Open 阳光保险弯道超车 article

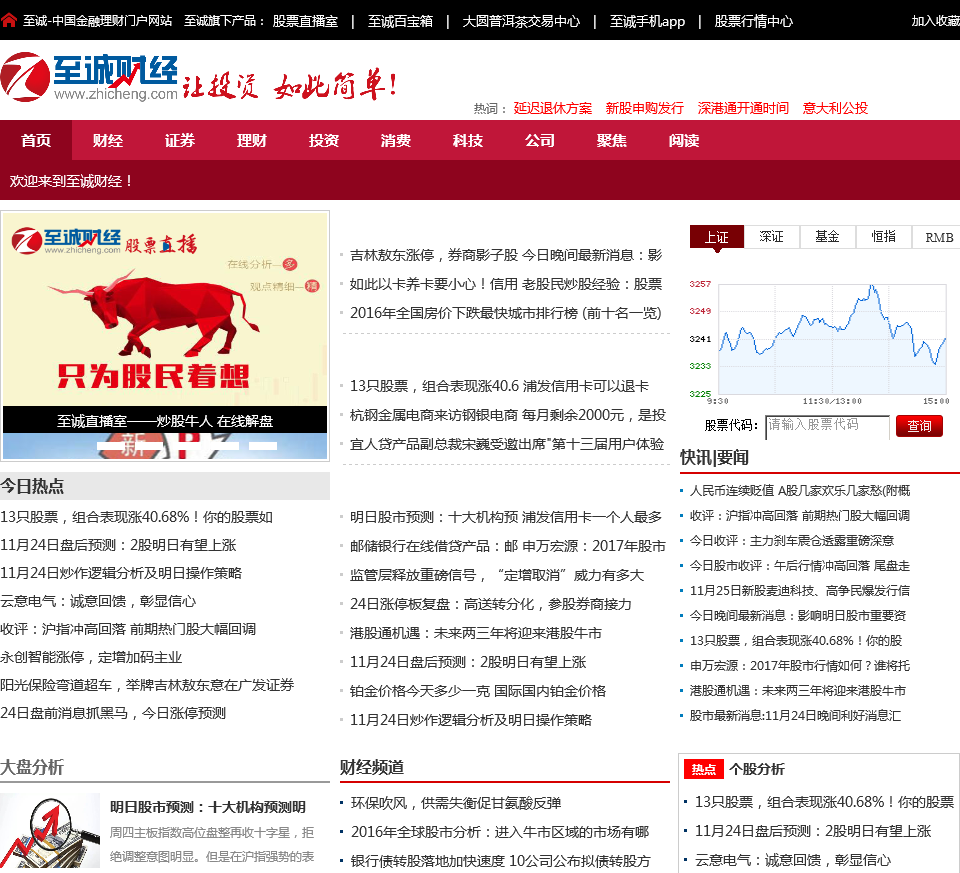(x=147, y=685)
